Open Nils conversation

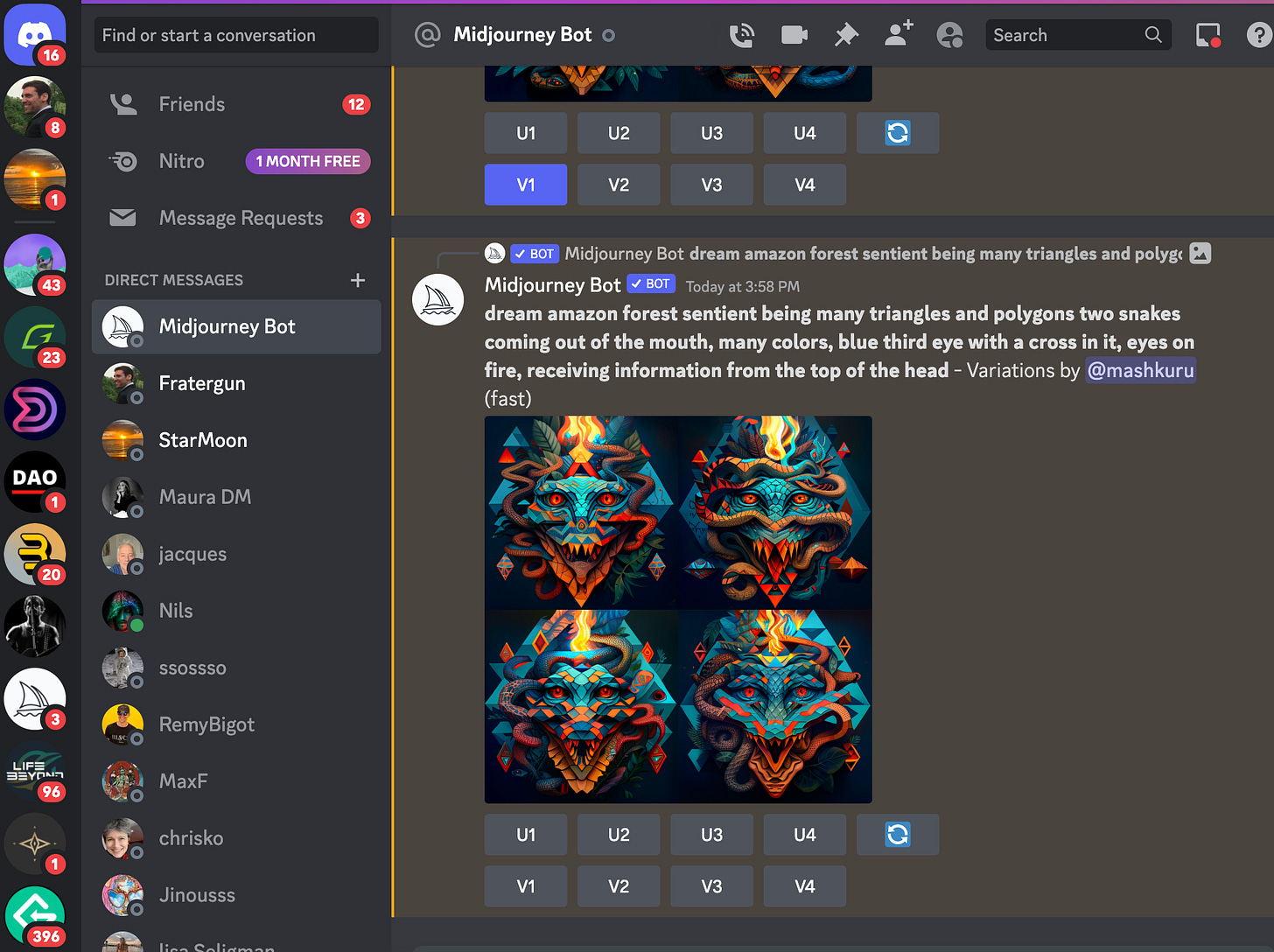(x=236, y=611)
